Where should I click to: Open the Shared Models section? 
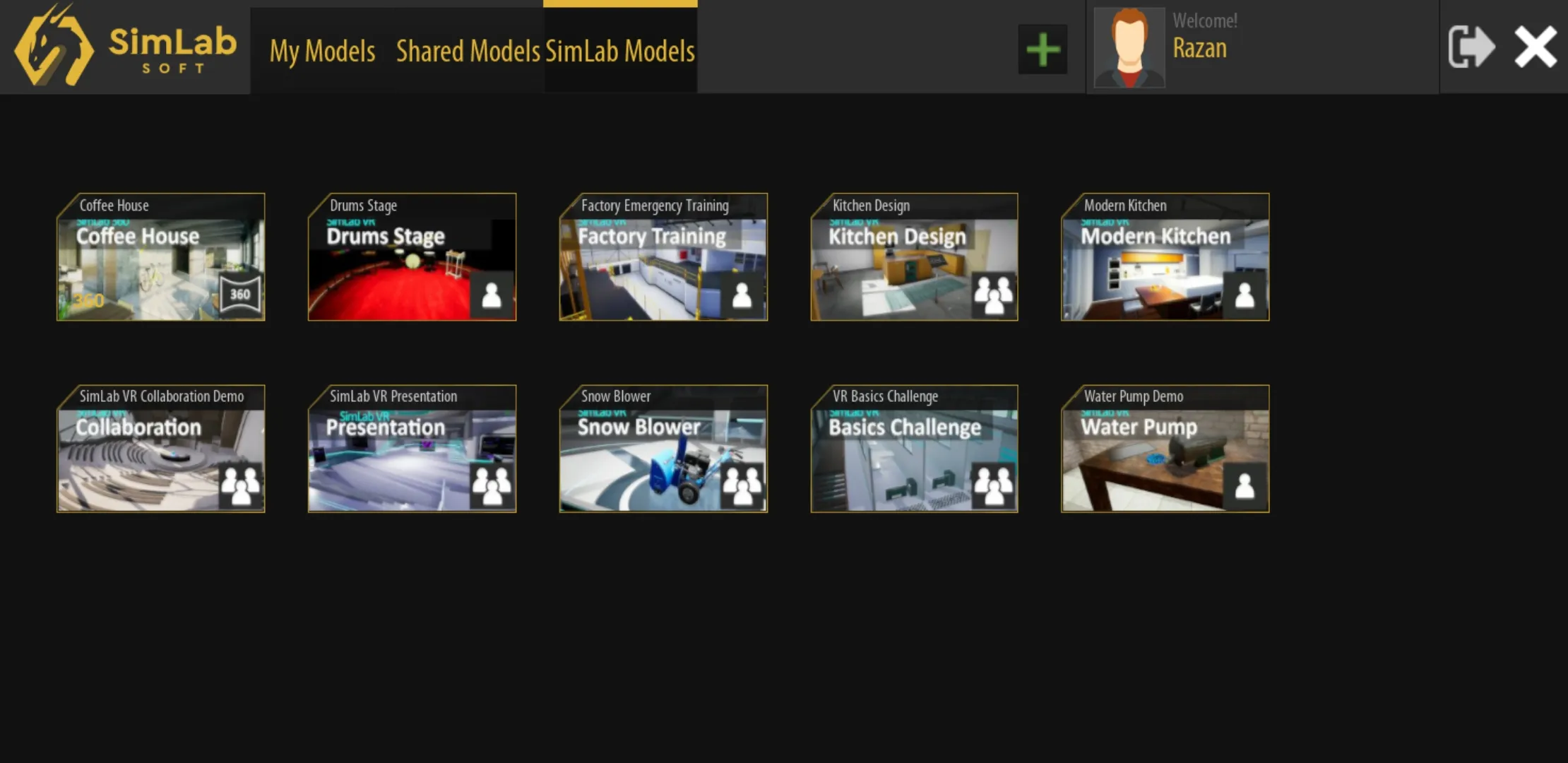pos(467,50)
